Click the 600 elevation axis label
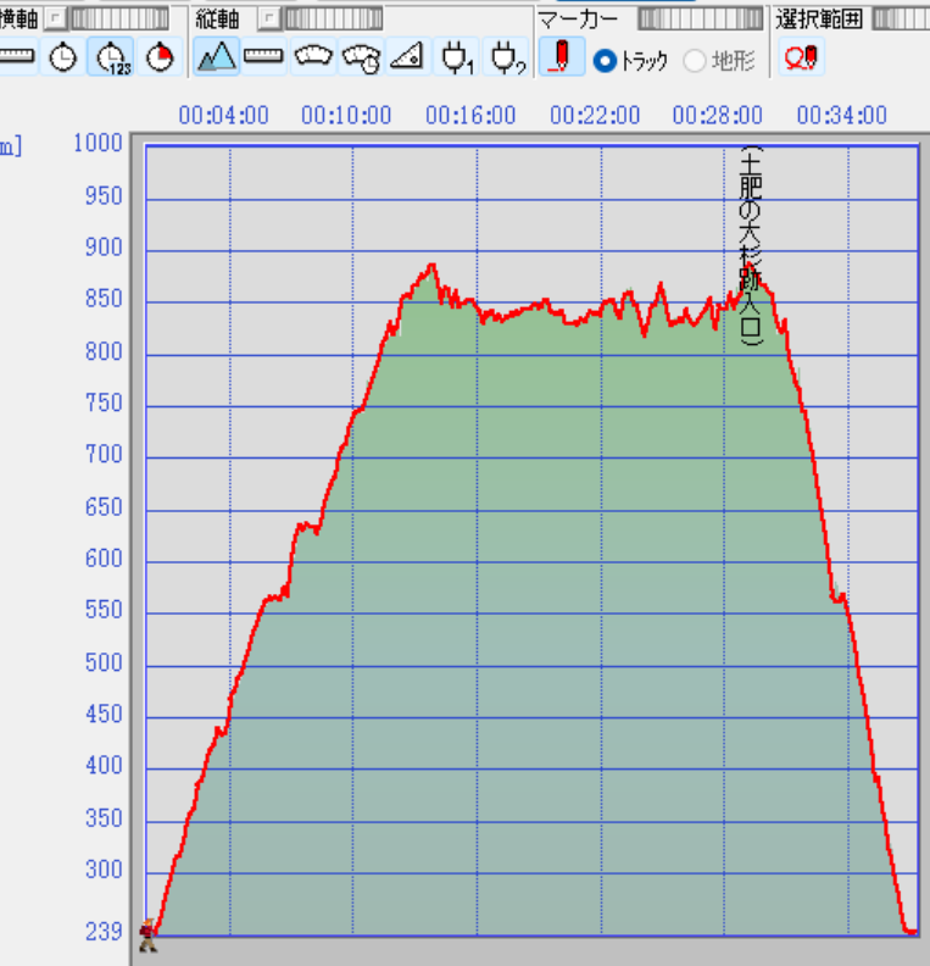The height and width of the screenshot is (966, 930). tap(103, 558)
